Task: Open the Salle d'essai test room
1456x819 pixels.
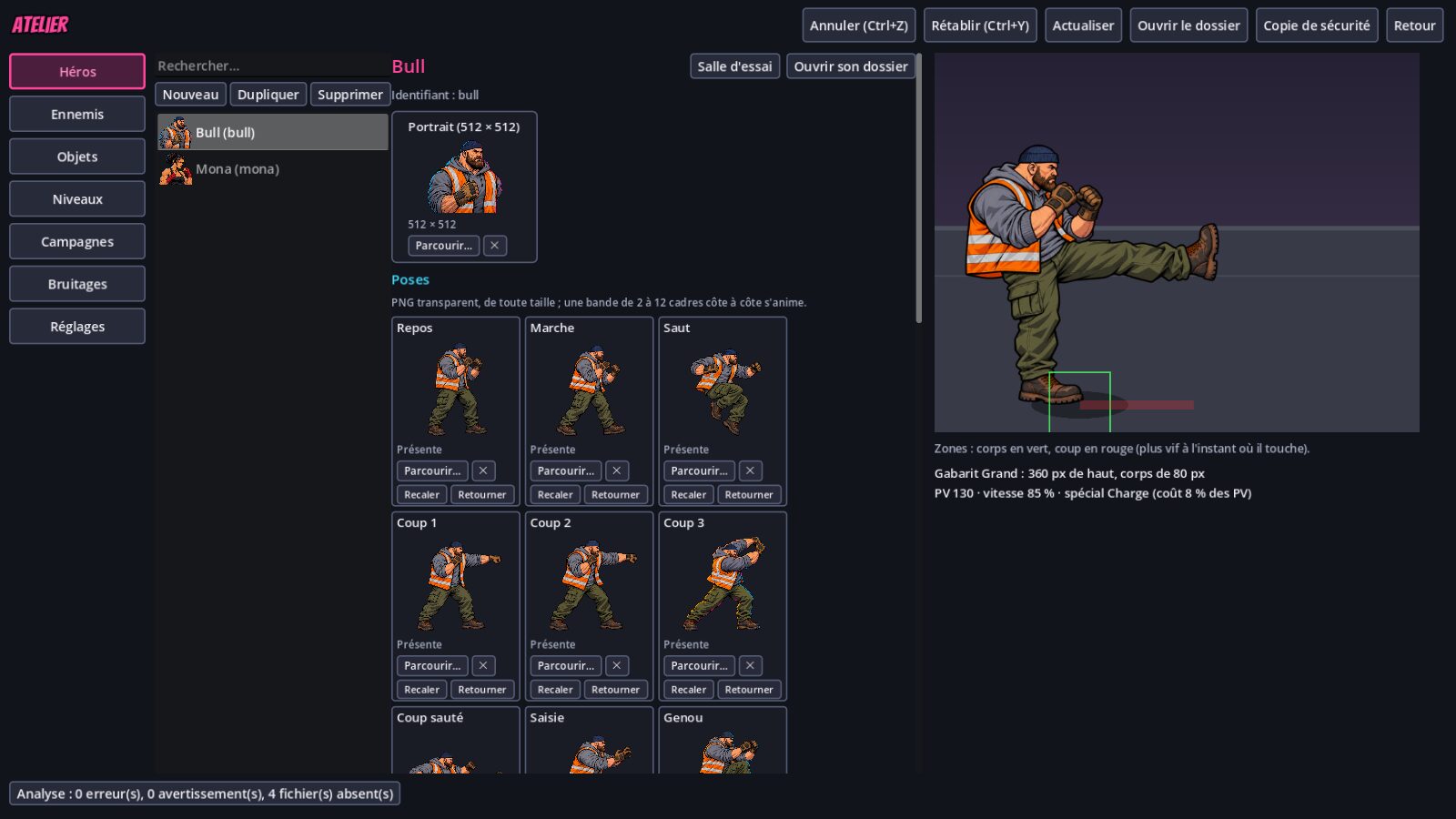Action: [734, 66]
